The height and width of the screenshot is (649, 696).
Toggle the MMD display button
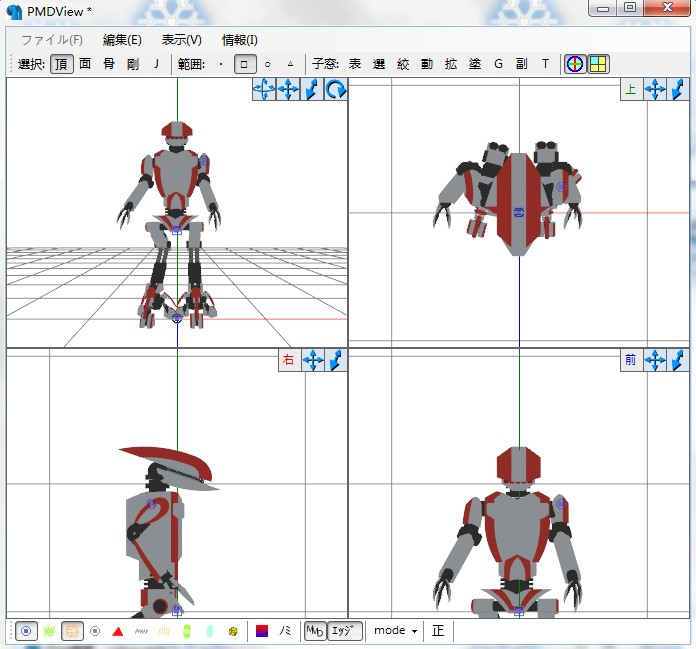pyautogui.click(x=315, y=631)
